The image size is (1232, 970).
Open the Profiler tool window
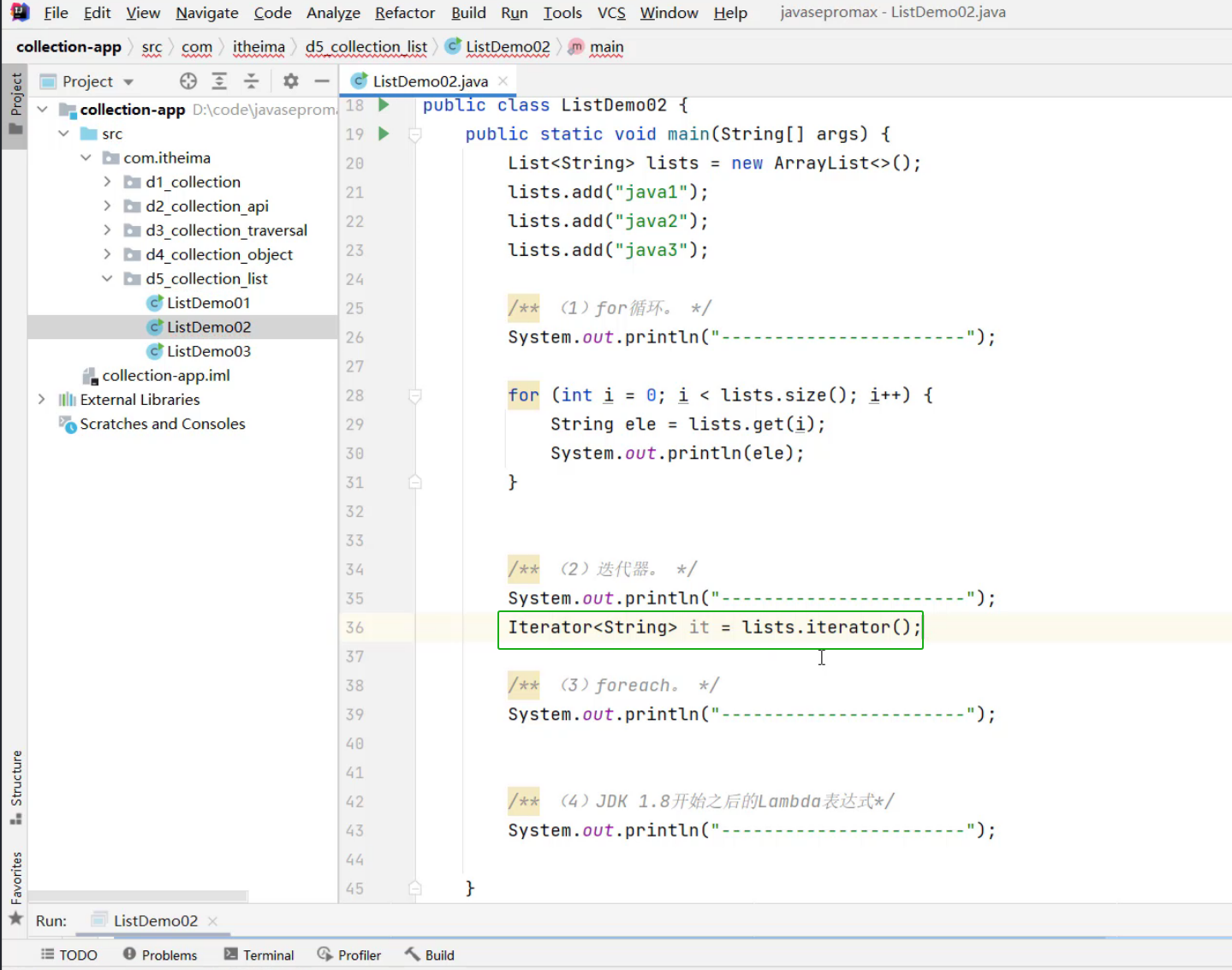[348, 955]
